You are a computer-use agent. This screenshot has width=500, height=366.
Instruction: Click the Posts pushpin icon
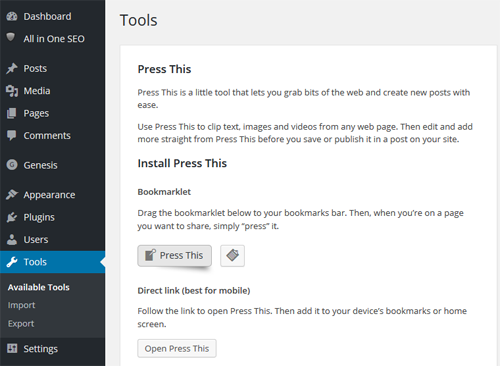(12, 68)
